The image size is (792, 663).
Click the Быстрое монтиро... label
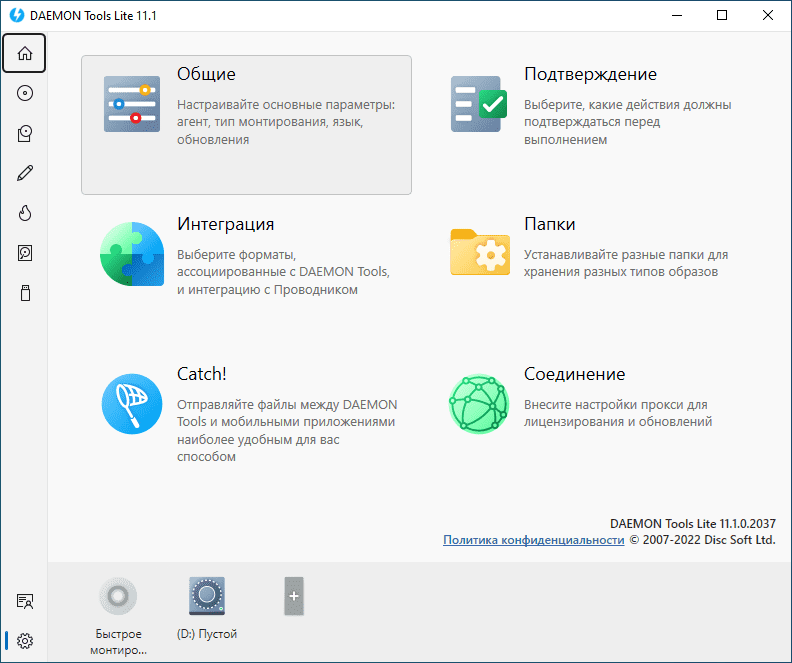click(118, 642)
